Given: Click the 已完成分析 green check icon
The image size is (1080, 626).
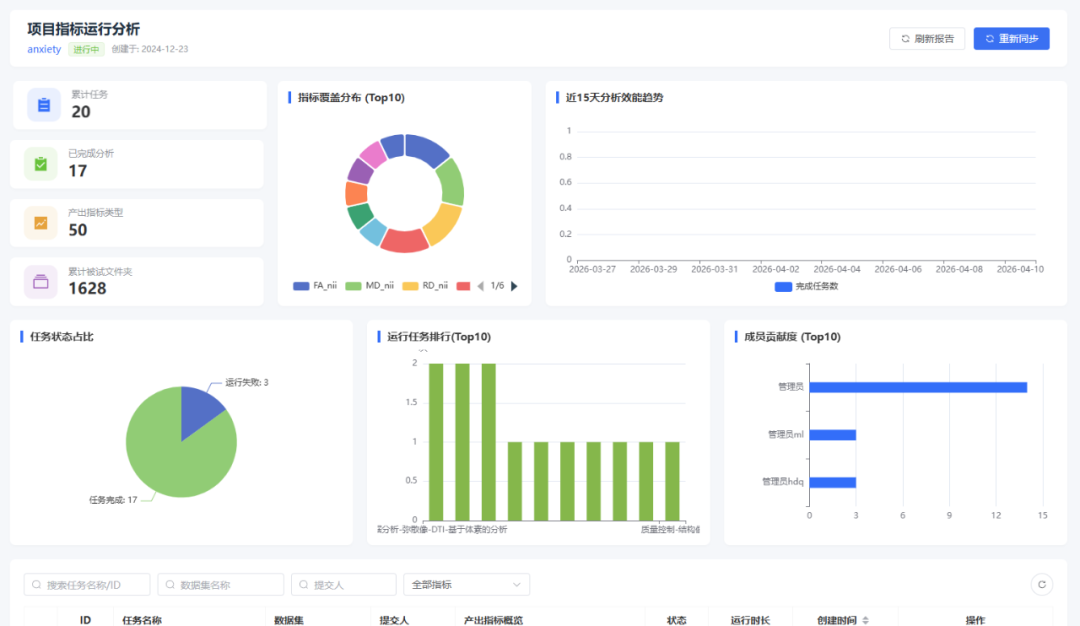Looking at the screenshot, I should pyautogui.click(x=41, y=164).
